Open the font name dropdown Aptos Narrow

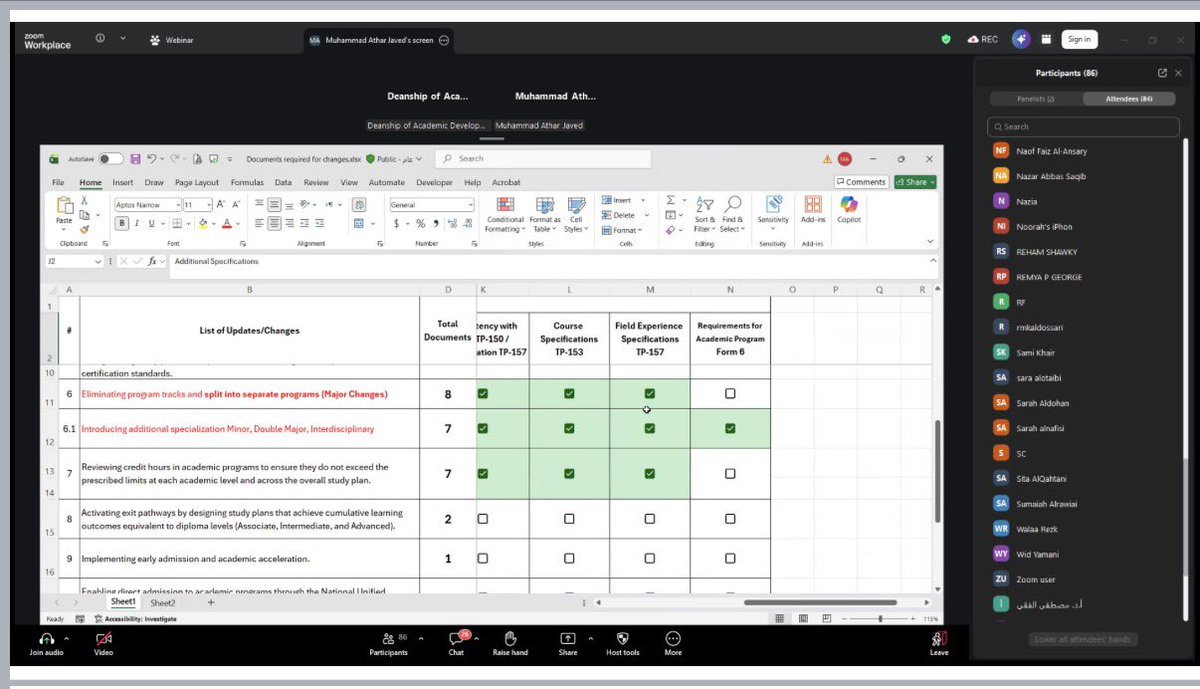pos(177,204)
